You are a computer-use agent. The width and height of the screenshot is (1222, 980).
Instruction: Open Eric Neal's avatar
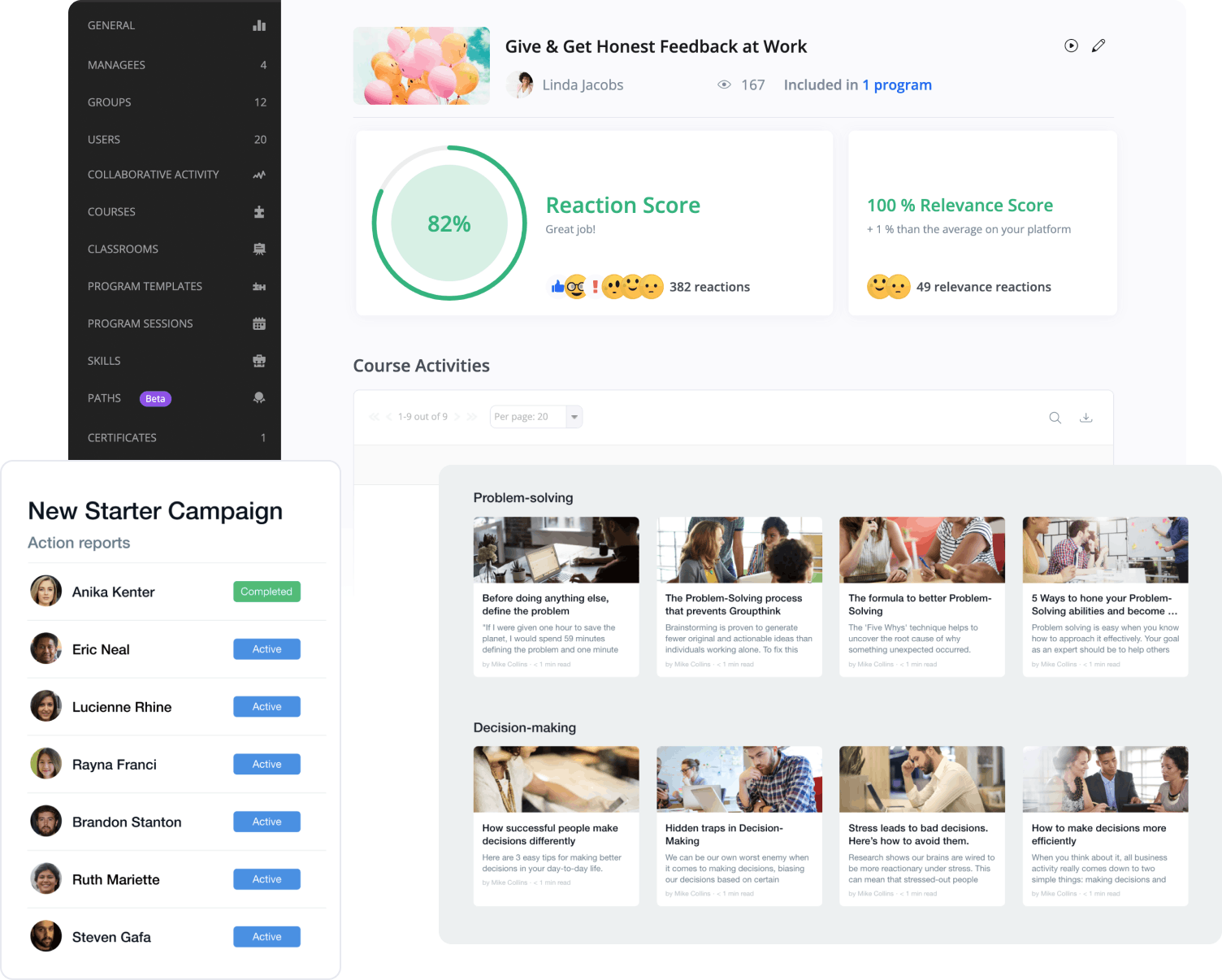(46, 648)
